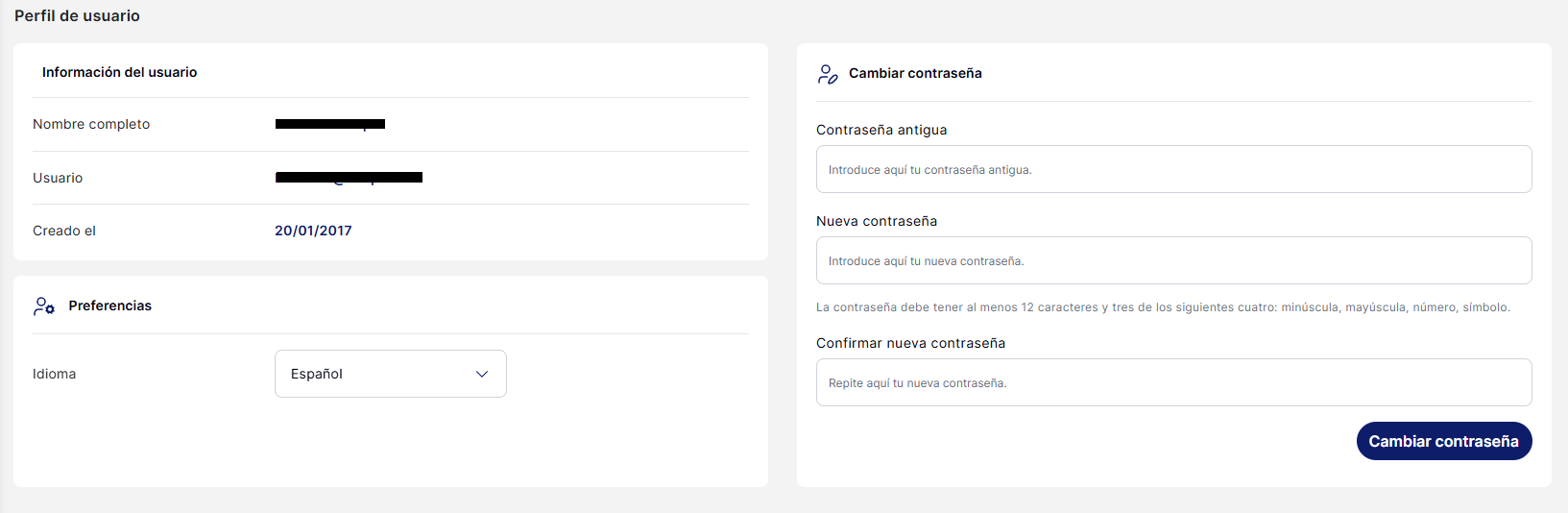Screen dimensions: 1568x513
Task: Click the Idioma label
Action: pyautogui.click(x=54, y=375)
